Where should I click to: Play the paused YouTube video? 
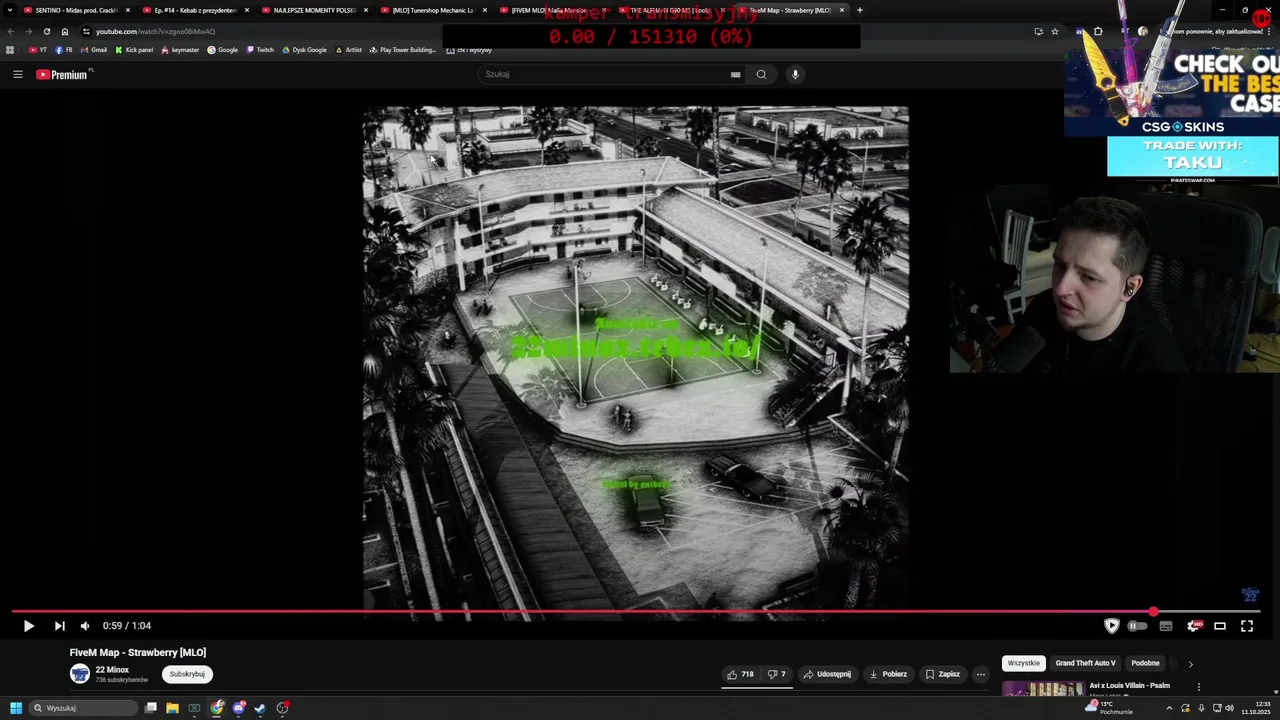coord(28,626)
